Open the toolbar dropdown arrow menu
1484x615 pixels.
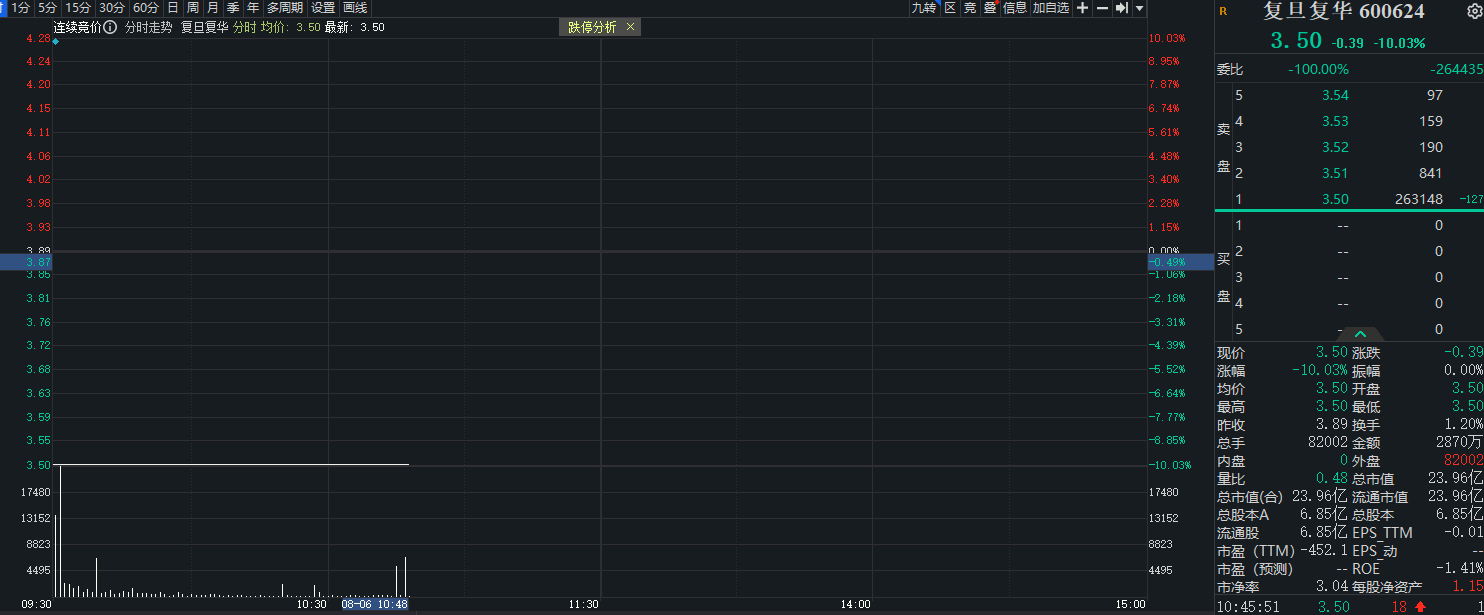[x=1140, y=8]
